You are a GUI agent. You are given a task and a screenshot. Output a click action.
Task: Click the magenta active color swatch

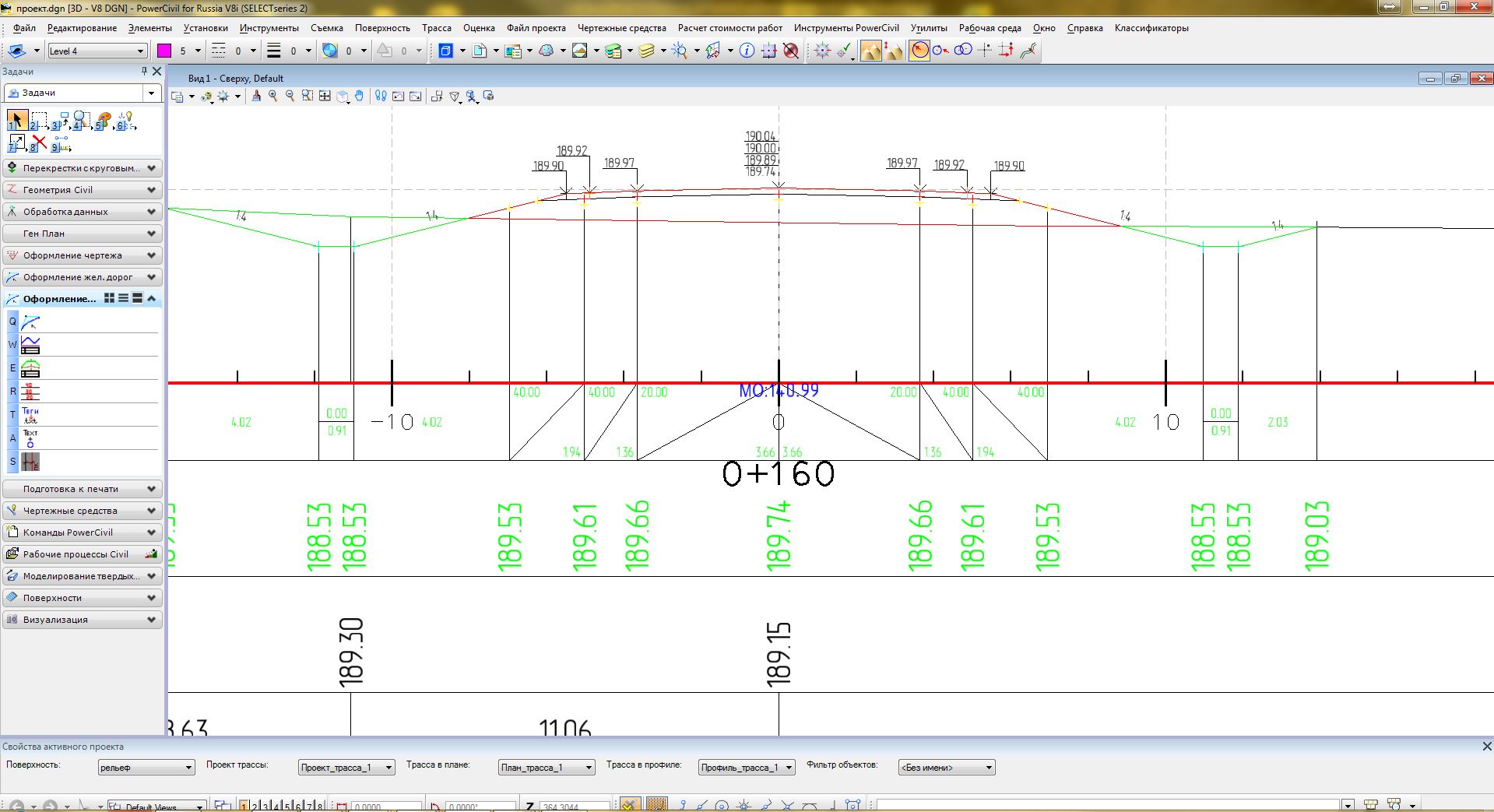164,51
